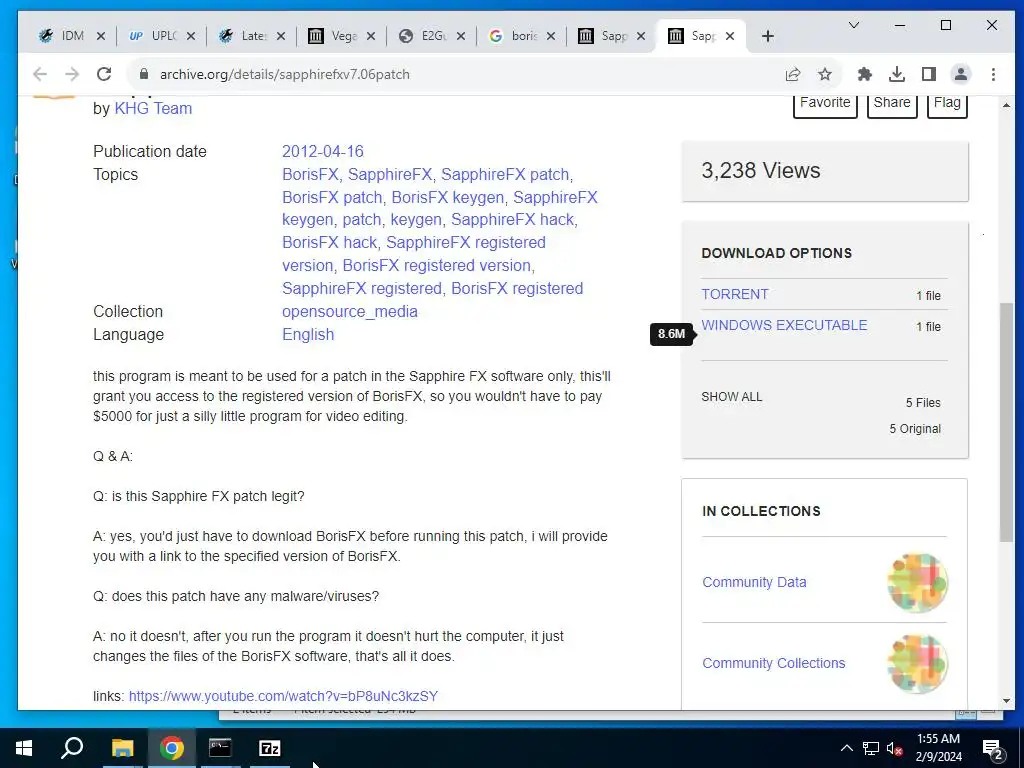Open the Community Data collection link

754,582
